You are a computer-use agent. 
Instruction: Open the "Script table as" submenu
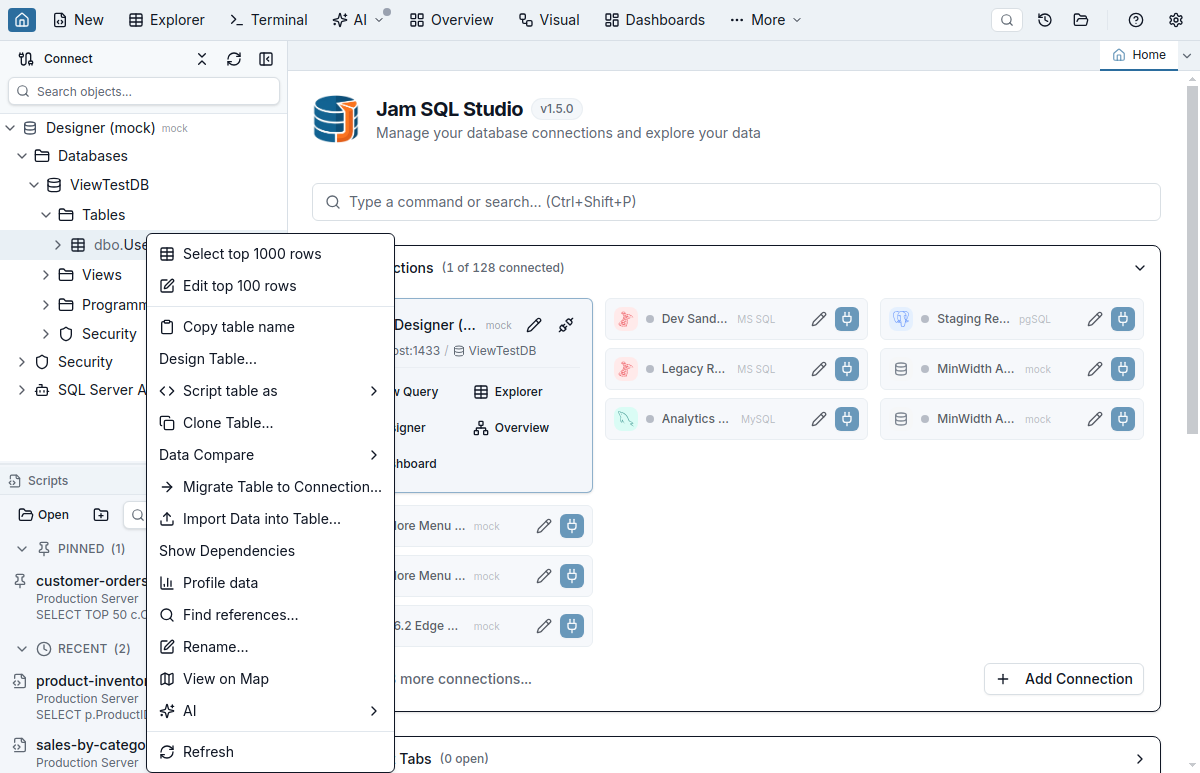tap(270, 391)
